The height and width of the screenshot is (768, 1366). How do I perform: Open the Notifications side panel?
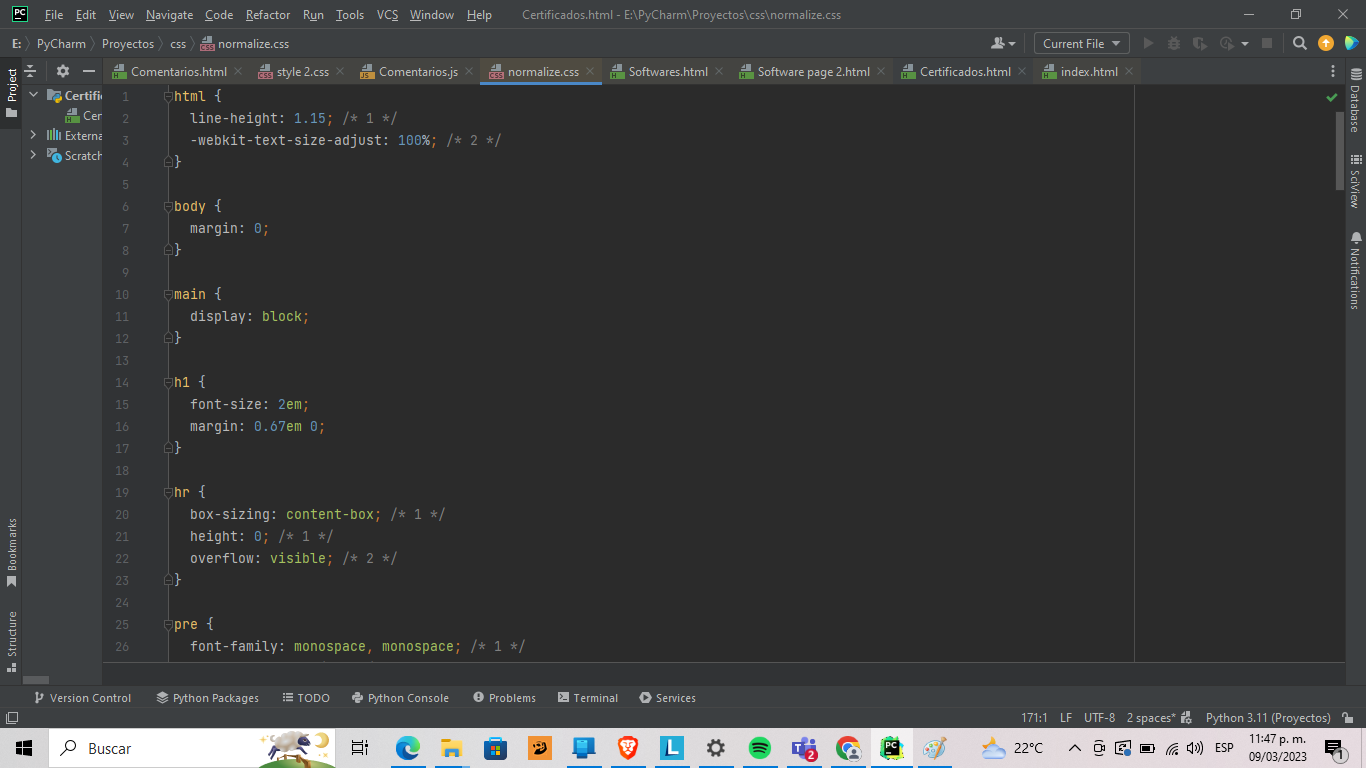1355,270
